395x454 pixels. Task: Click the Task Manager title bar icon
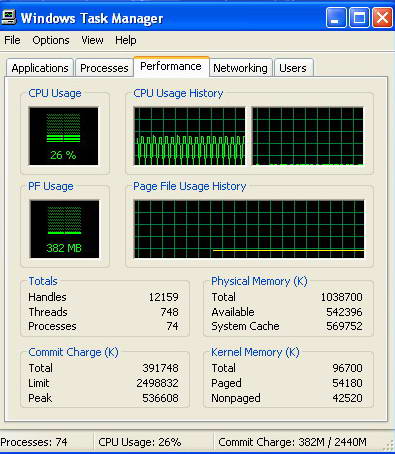pyautogui.click(x=9, y=17)
